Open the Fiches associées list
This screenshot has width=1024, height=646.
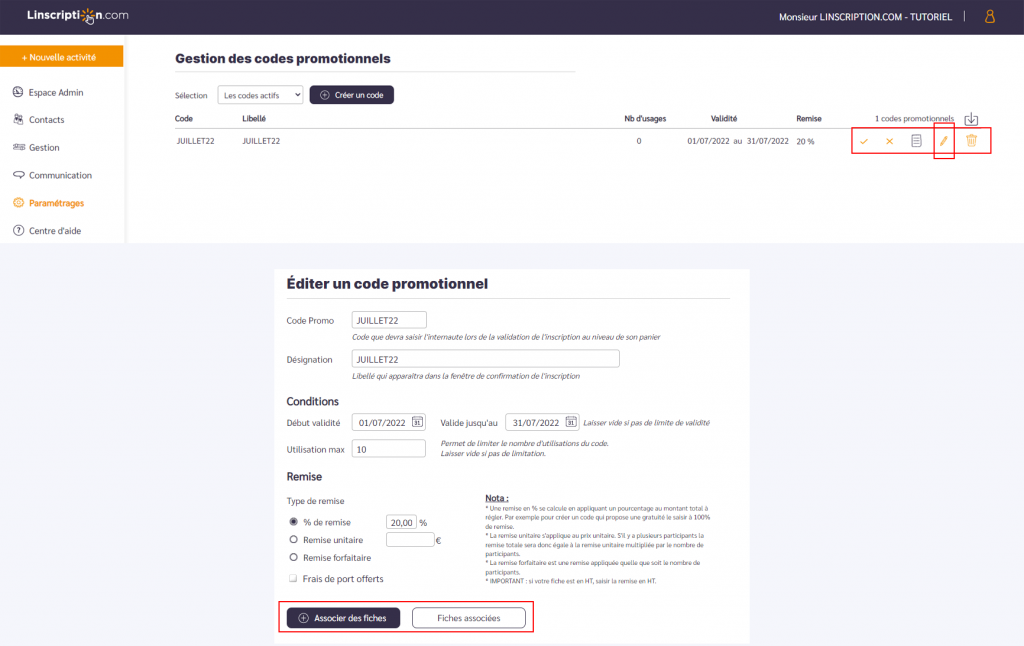pyautogui.click(x=469, y=617)
